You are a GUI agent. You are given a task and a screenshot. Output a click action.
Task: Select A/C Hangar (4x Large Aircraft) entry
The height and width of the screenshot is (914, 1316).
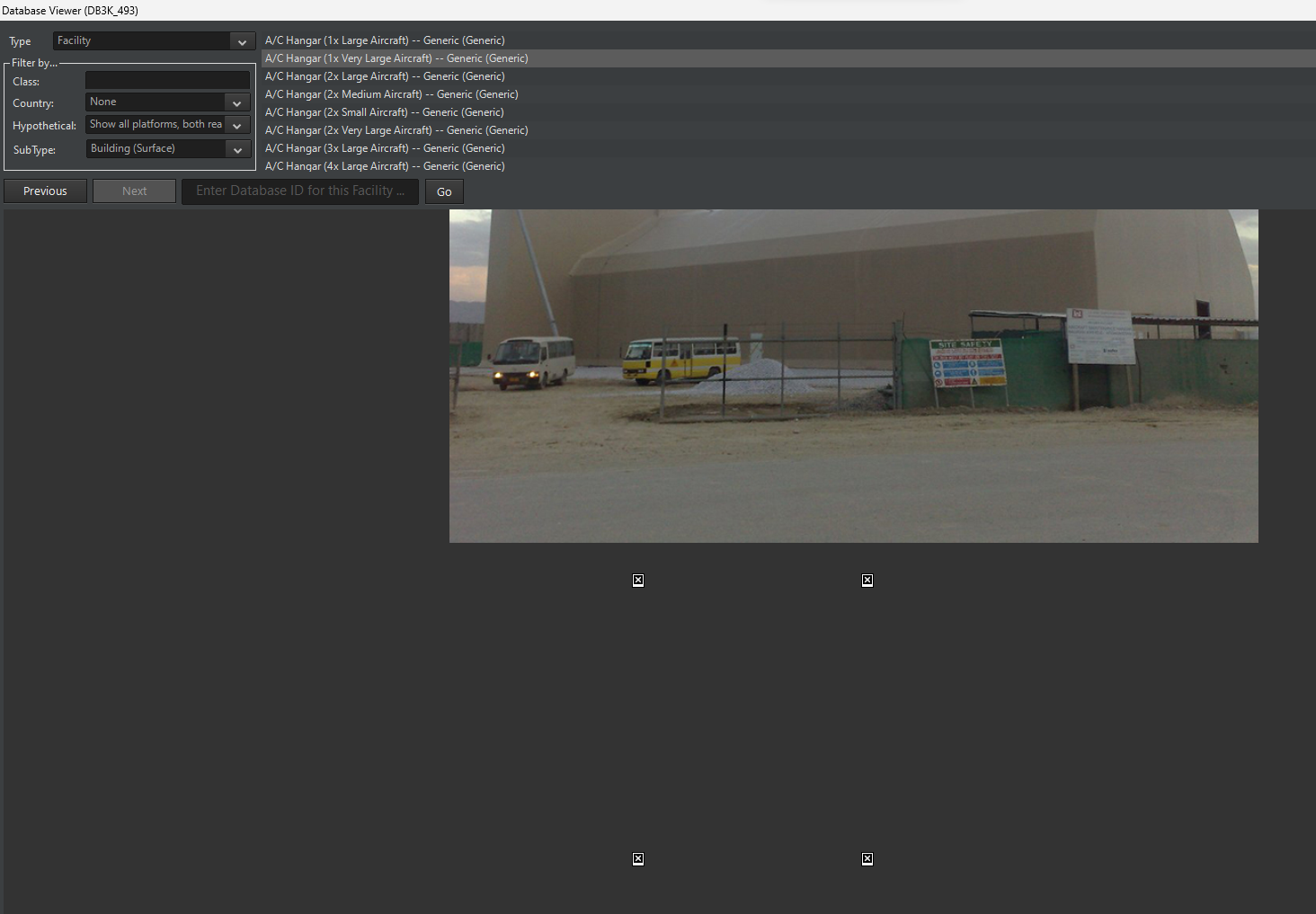[x=788, y=166]
